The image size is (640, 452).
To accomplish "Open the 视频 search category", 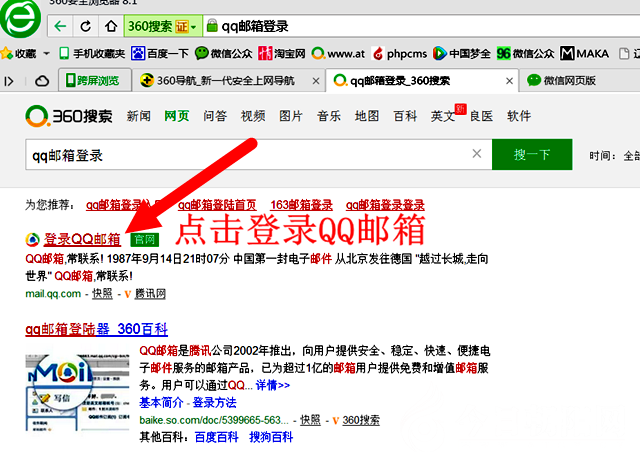I will pyautogui.click(x=253, y=116).
